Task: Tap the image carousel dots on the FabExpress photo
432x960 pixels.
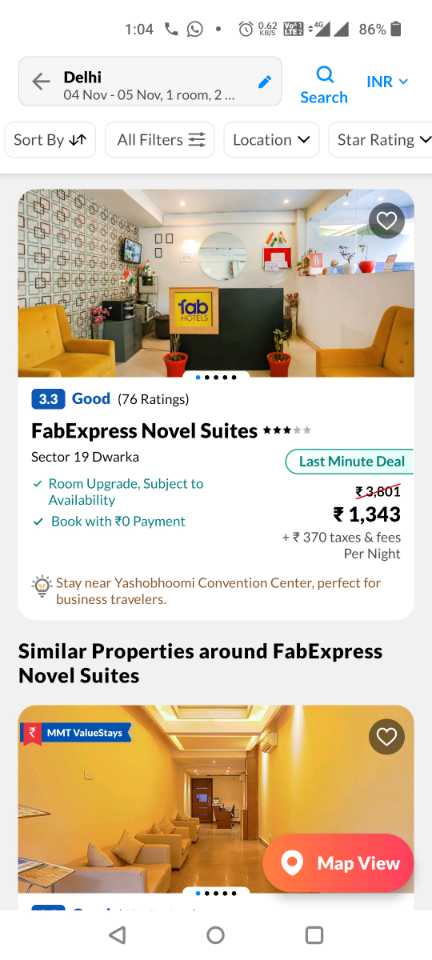Action: 216,377
